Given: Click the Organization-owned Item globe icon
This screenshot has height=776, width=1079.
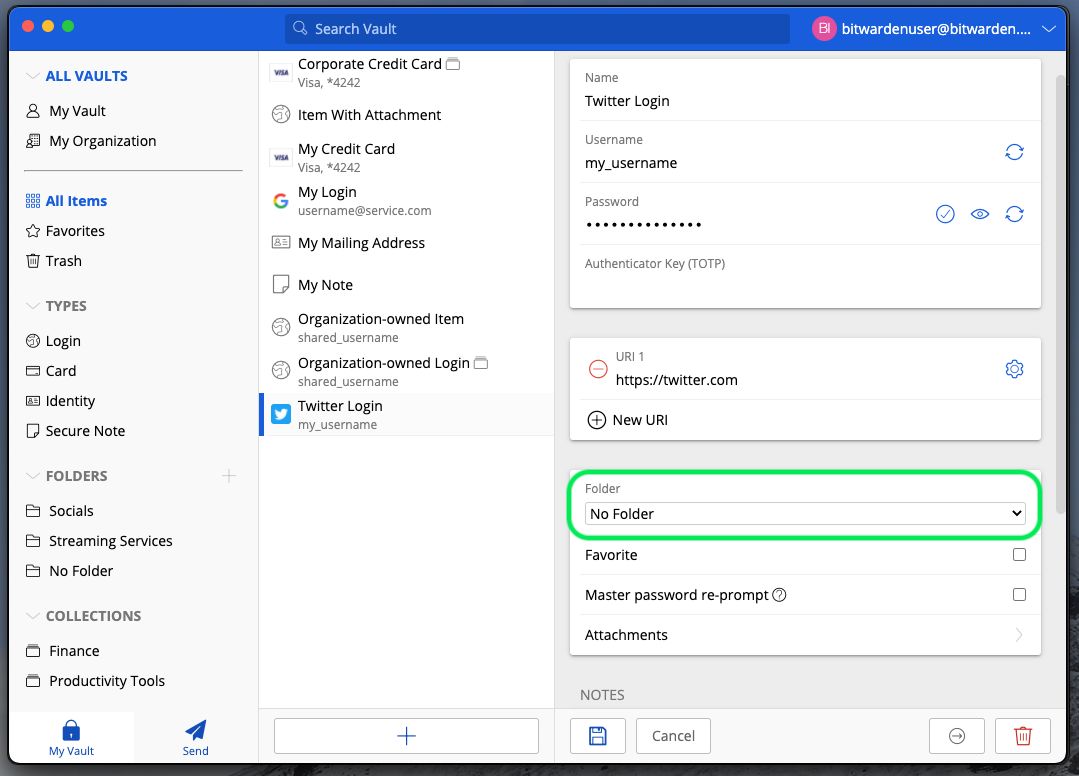Looking at the screenshot, I should tap(281, 327).
